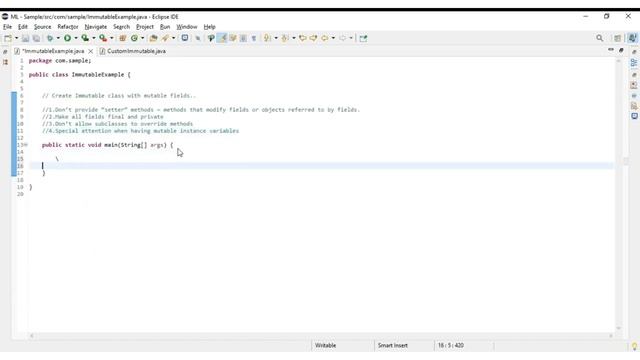The height and width of the screenshot is (360, 640).
Task: Click the Coverage launch icon
Action: tap(85, 38)
